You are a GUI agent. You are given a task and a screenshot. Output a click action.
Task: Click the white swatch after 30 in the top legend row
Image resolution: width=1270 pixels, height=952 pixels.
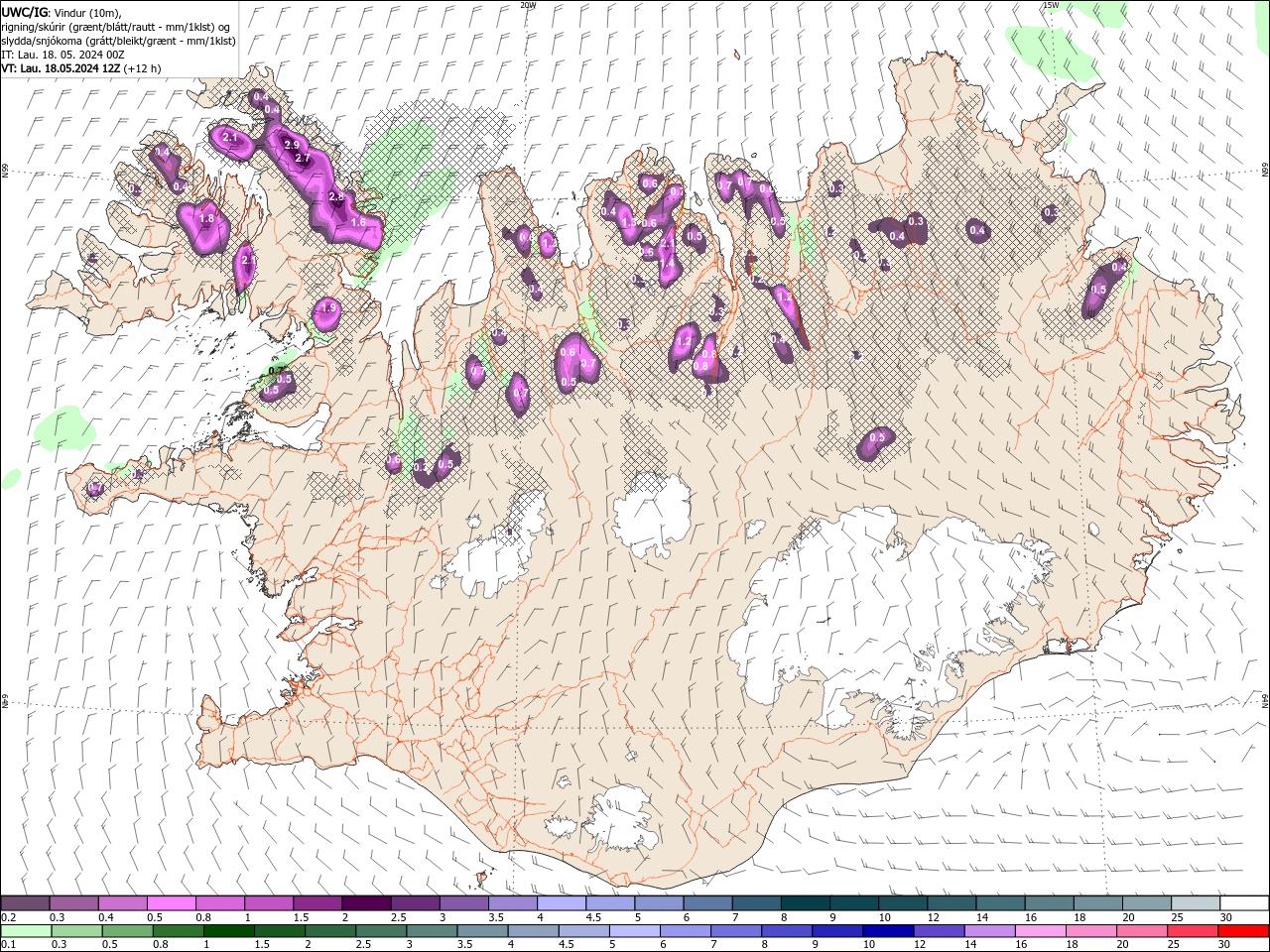(x=1243, y=903)
